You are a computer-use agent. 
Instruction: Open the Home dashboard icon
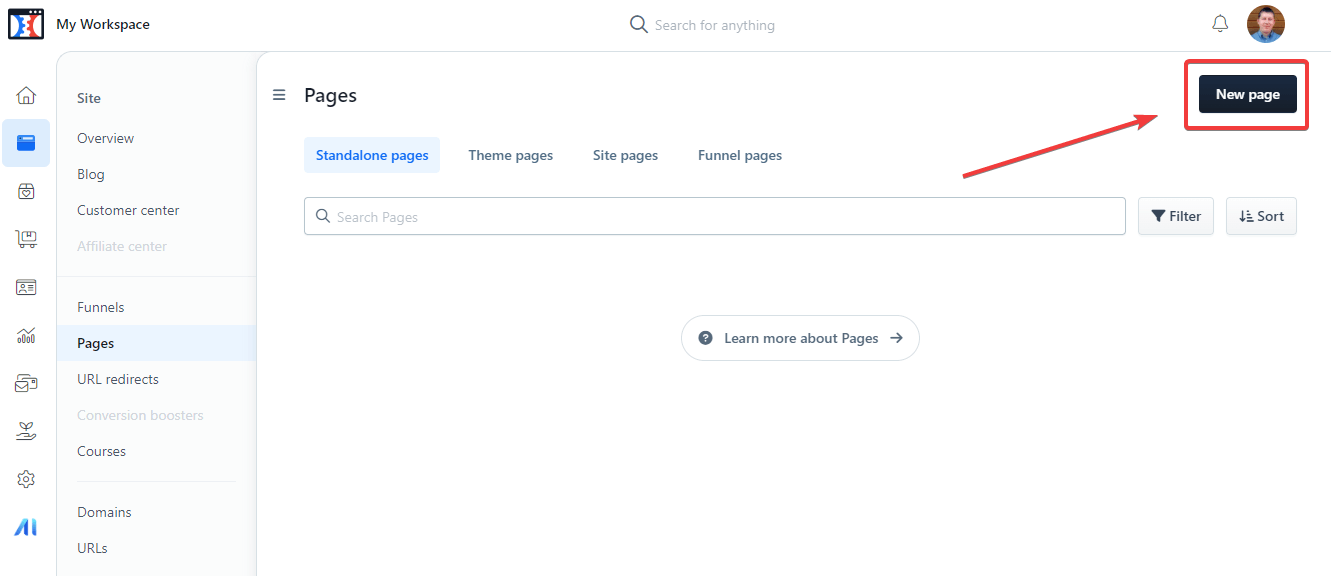pos(26,94)
